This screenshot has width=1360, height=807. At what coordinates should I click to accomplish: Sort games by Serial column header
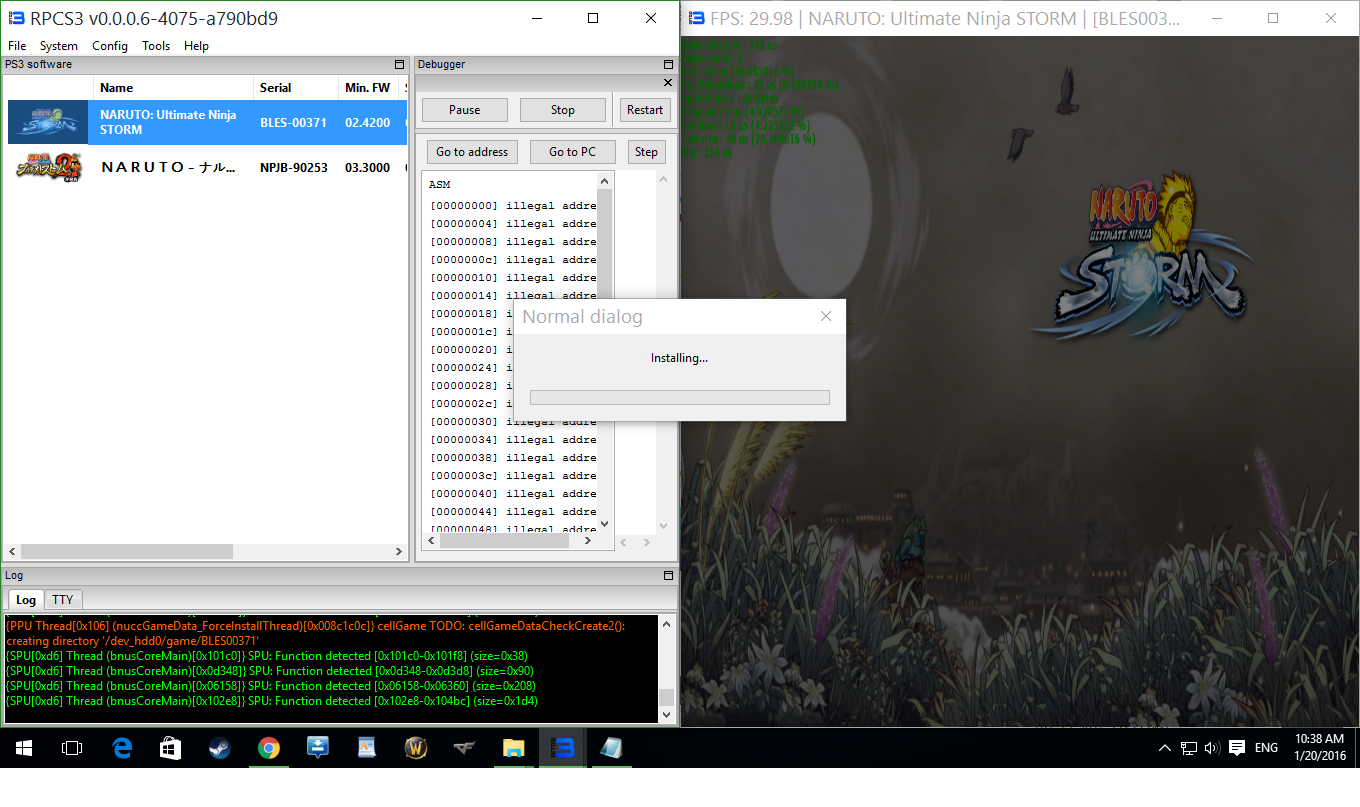click(296, 88)
